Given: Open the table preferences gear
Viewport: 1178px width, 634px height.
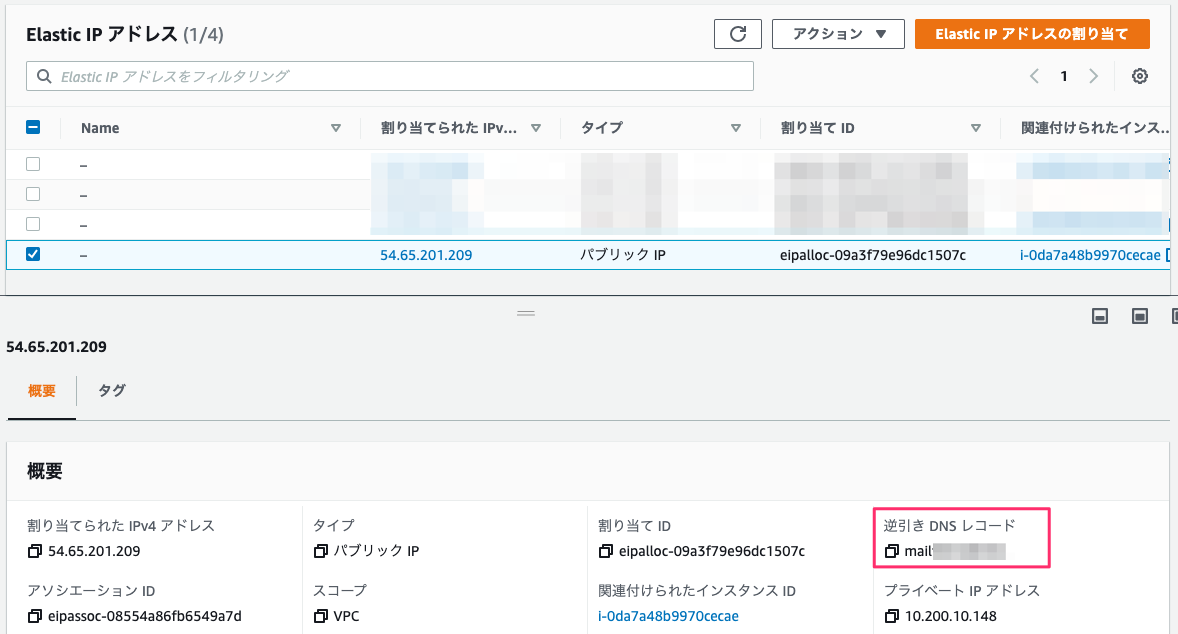Looking at the screenshot, I should coord(1139,75).
